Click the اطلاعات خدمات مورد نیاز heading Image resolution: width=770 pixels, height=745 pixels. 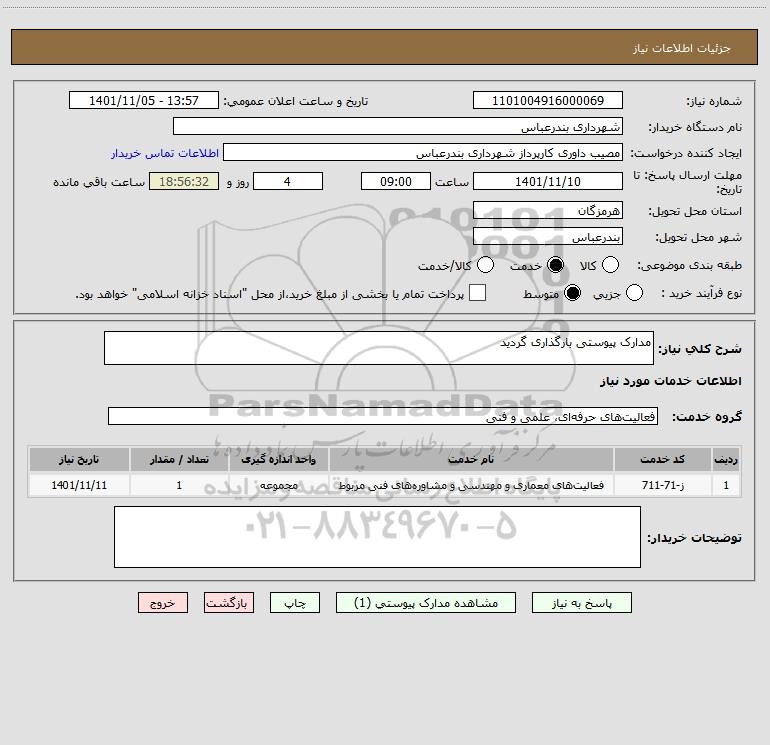click(670, 381)
